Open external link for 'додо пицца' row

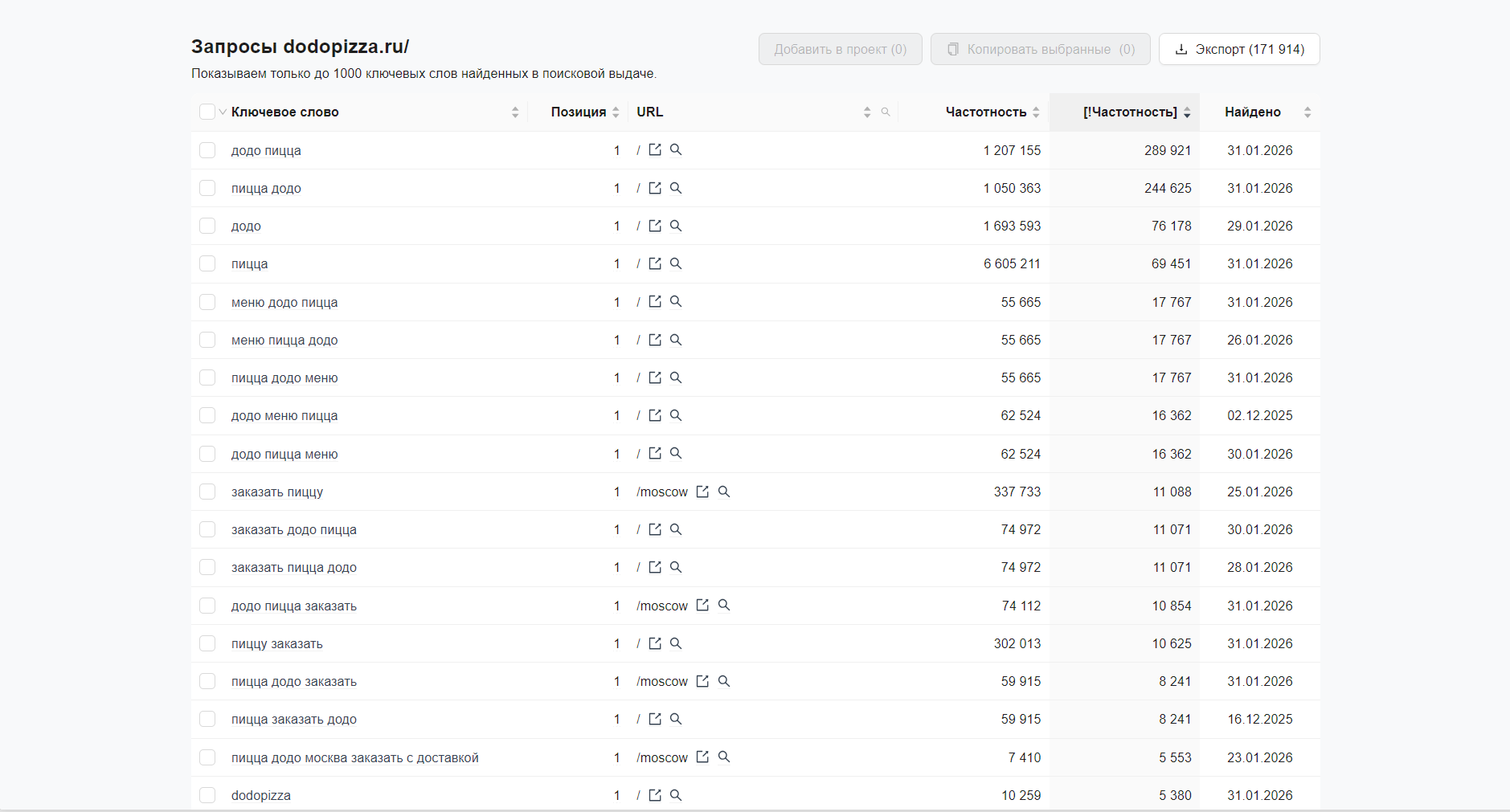pos(655,150)
